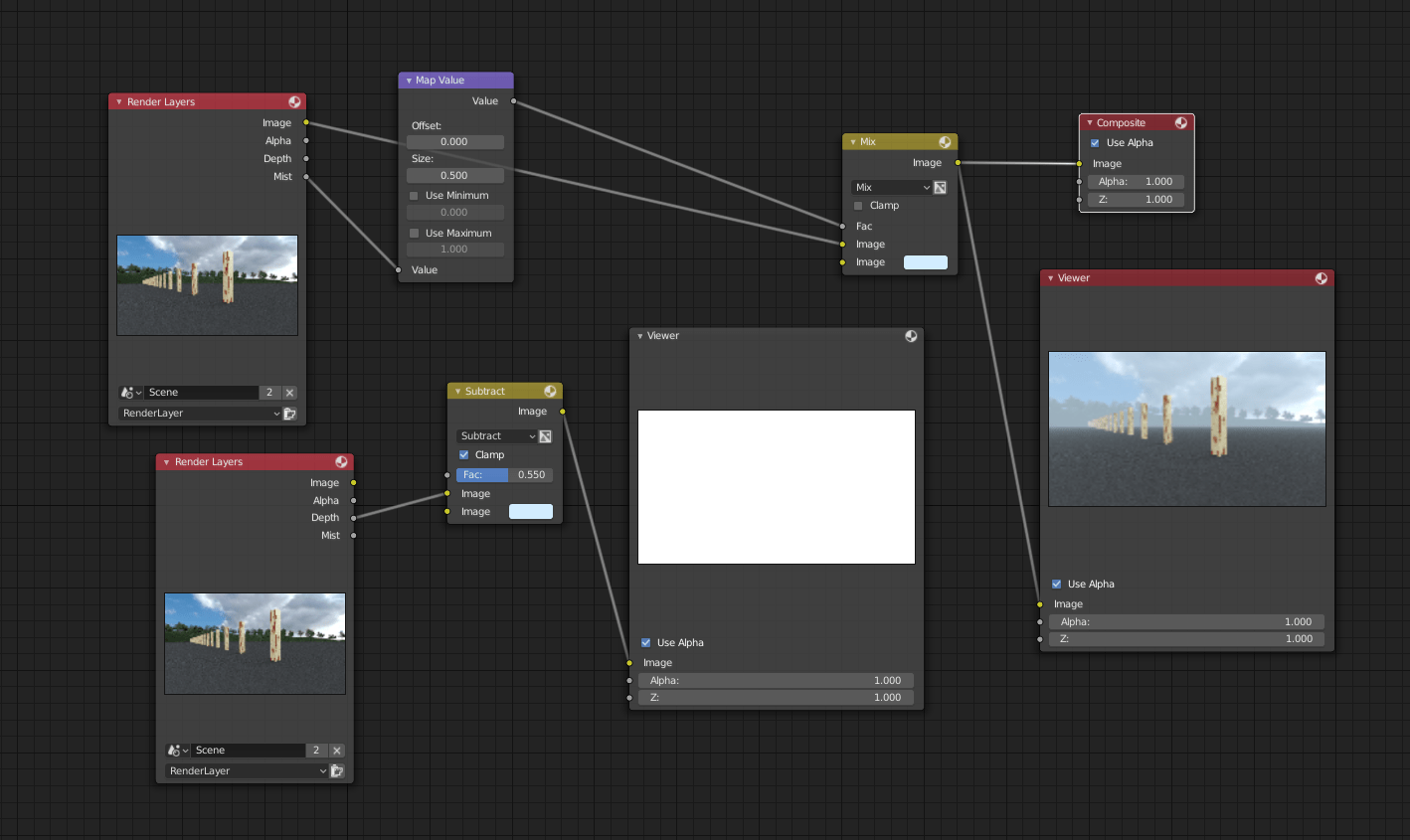Screen dimensions: 1410x840
Task: Click Depth output socket on bottom Render Layers node
Action: pyautogui.click(x=353, y=518)
